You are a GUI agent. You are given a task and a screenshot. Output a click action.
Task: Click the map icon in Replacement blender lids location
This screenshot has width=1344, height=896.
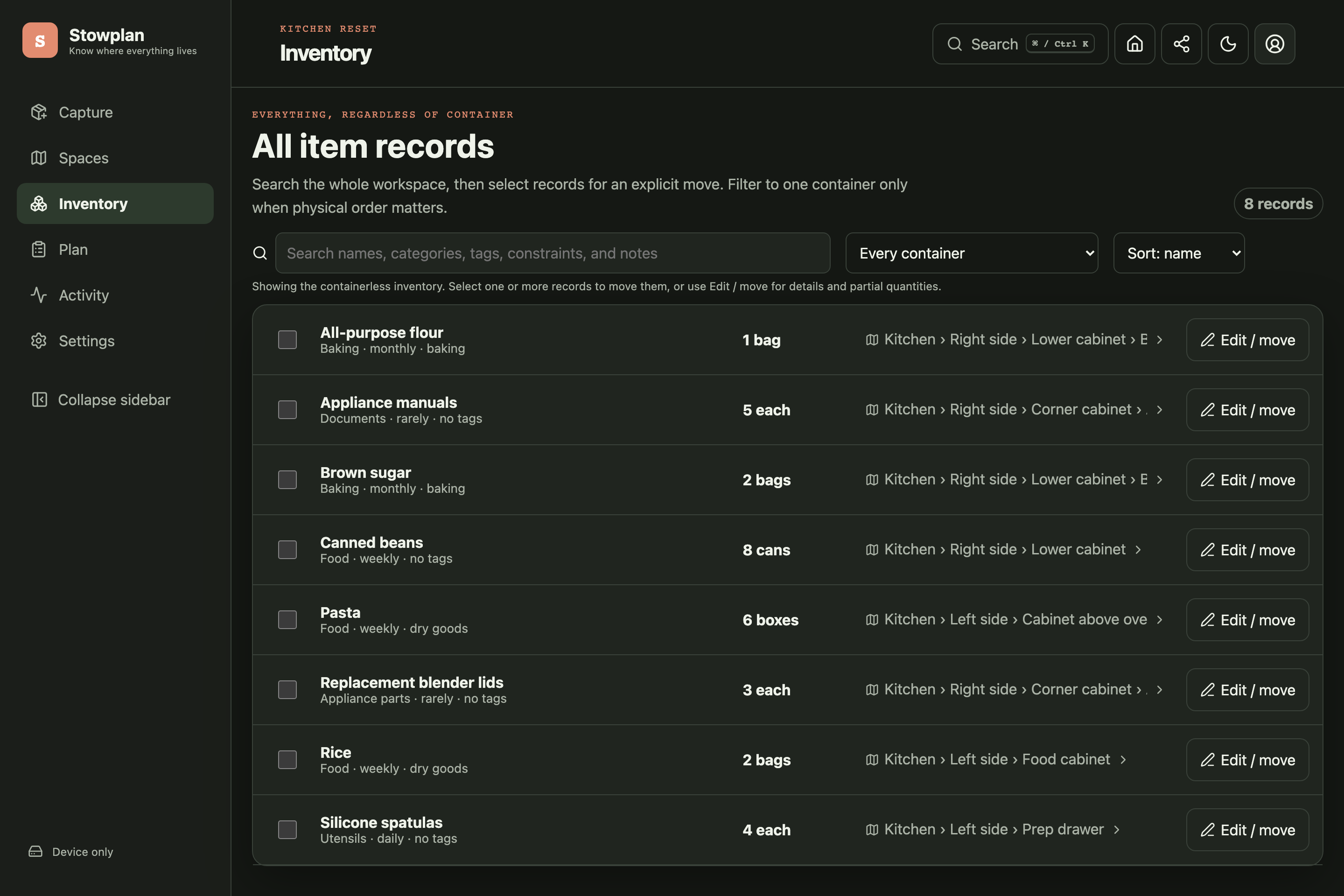pyautogui.click(x=872, y=690)
